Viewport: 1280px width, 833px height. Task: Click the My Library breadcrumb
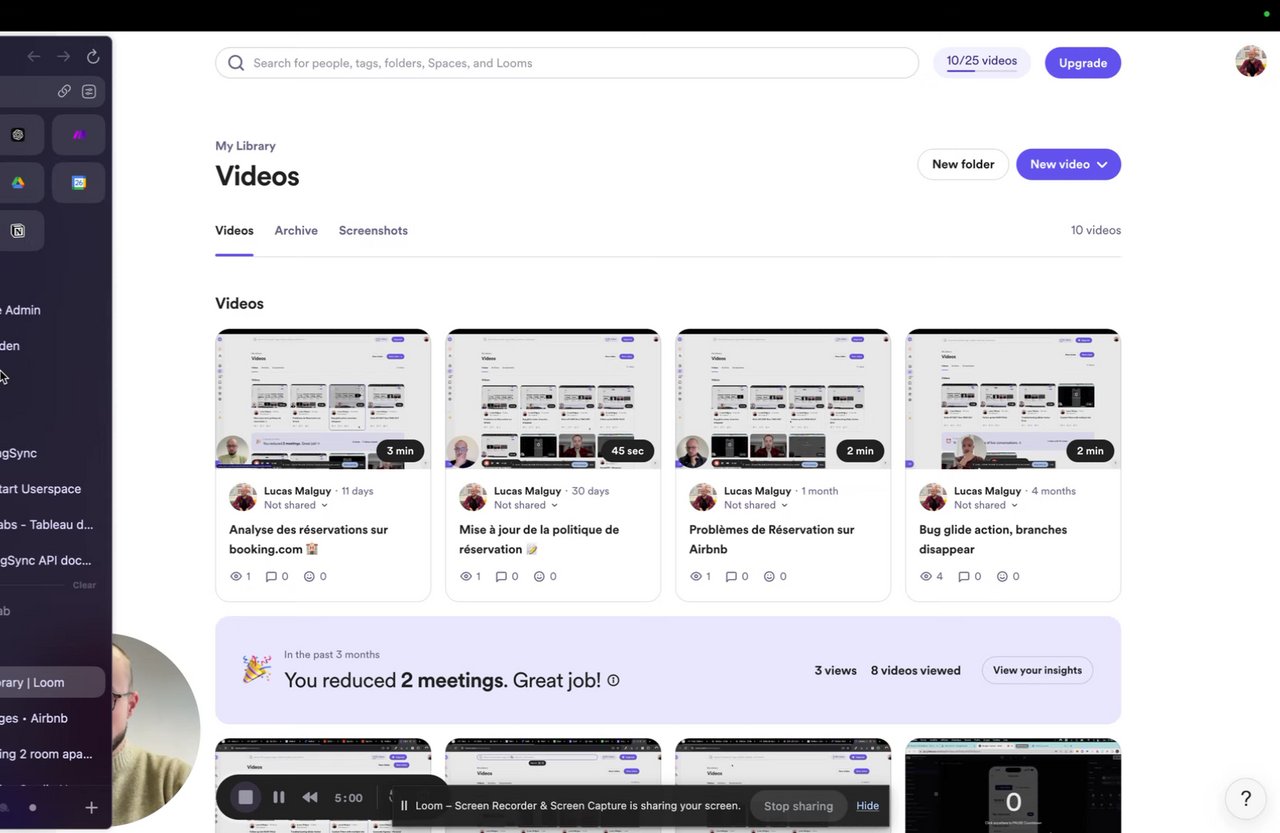pyautogui.click(x=245, y=146)
